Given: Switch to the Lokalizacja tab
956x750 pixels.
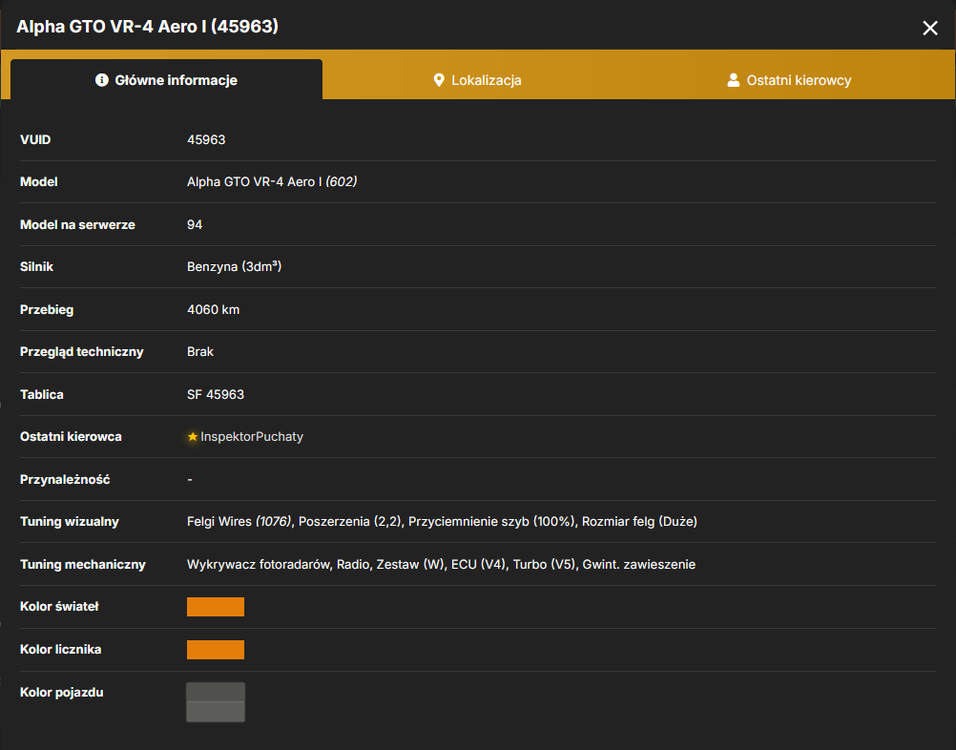Looking at the screenshot, I should pos(477,80).
